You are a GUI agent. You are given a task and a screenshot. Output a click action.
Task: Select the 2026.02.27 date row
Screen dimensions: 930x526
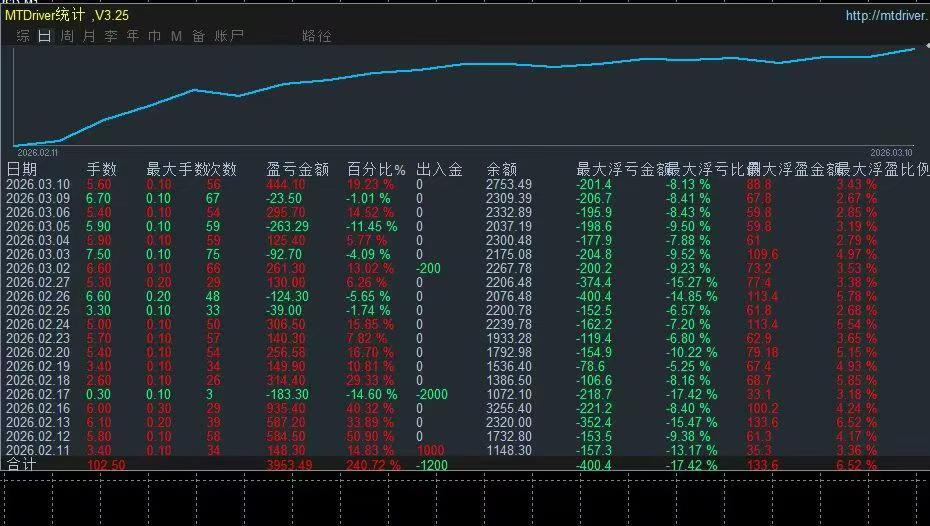click(38, 282)
